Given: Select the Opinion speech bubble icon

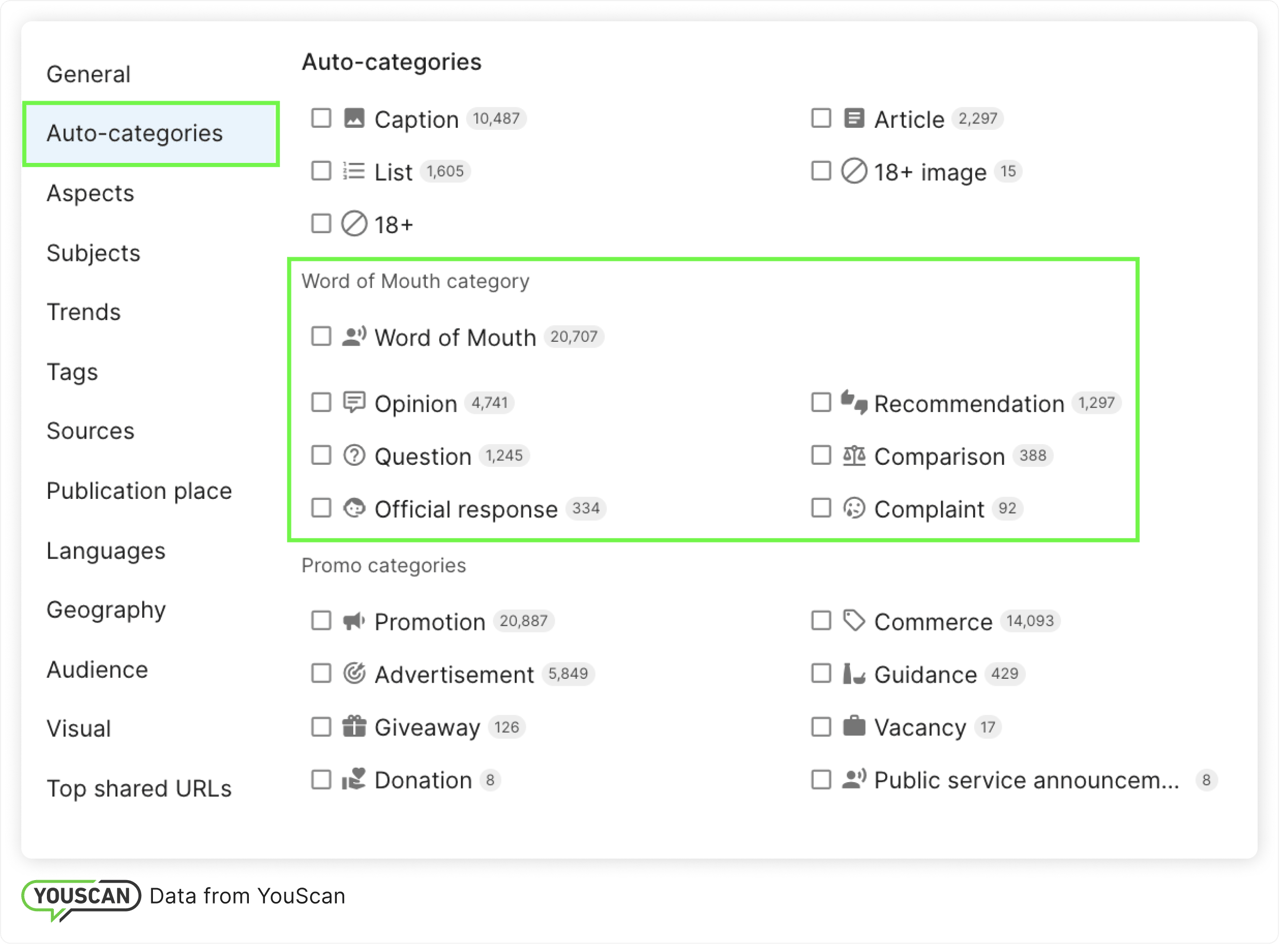Looking at the screenshot, I should (354, 402).
